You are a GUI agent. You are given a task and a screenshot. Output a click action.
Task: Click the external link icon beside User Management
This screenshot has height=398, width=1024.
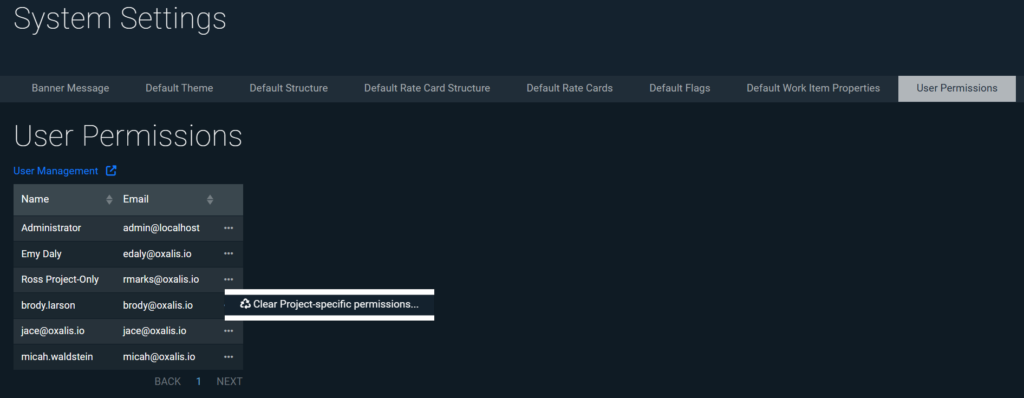click(x=111, y=171)
